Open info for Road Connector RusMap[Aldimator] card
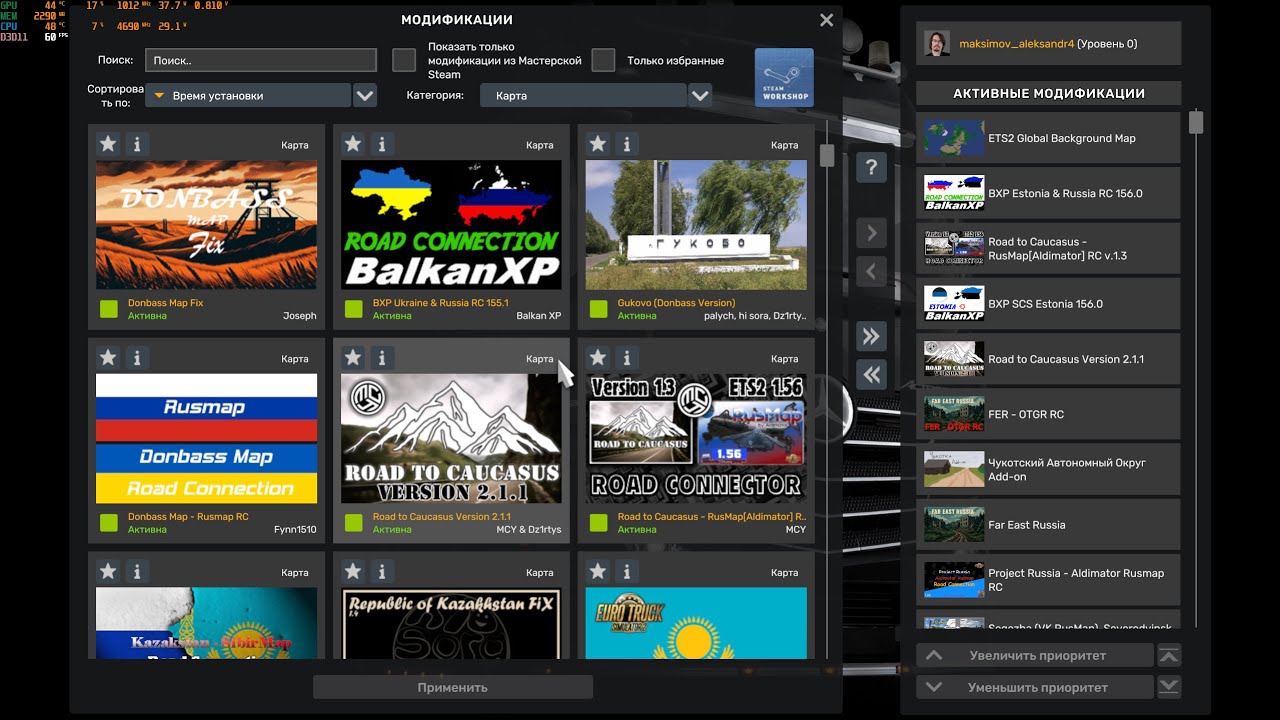1280x720 pixels. 627,357
